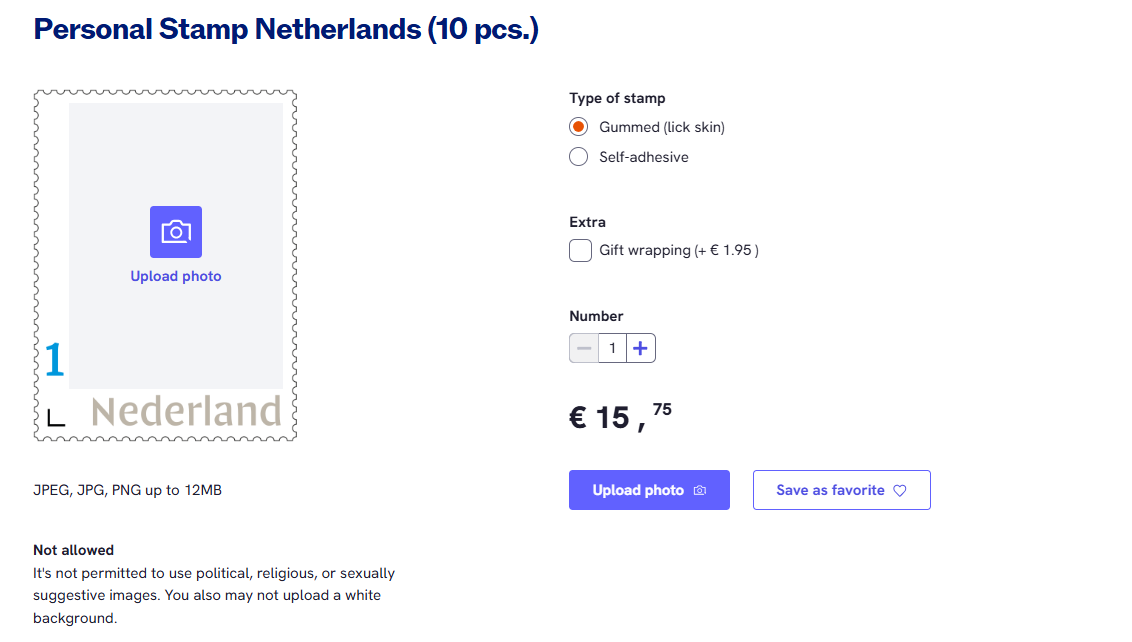1132x642 pixels.
Task: Click the purple camera icon on stamp
Action: point(176,232)
